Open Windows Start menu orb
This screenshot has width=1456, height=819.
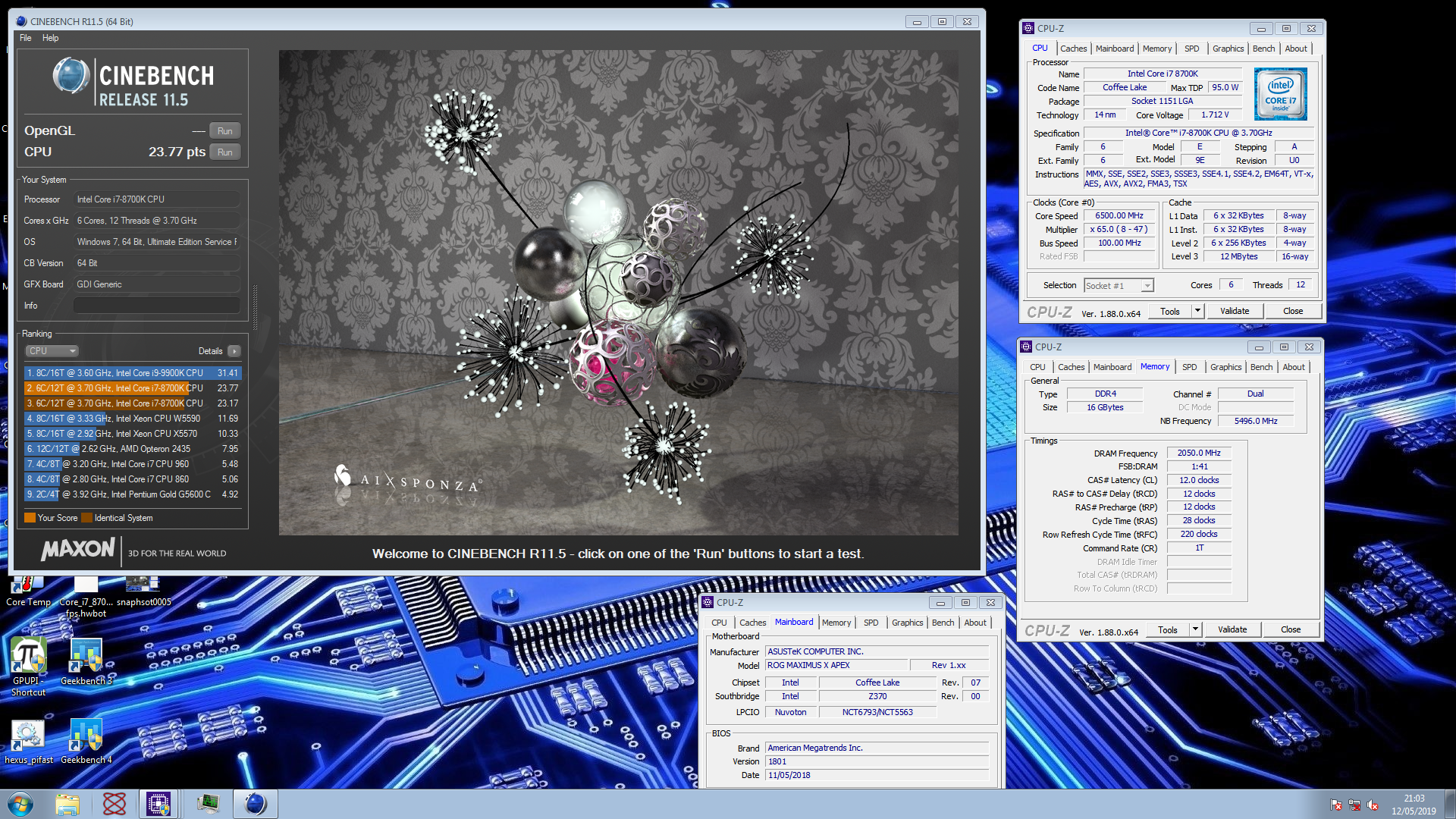[x=20, y=804]
